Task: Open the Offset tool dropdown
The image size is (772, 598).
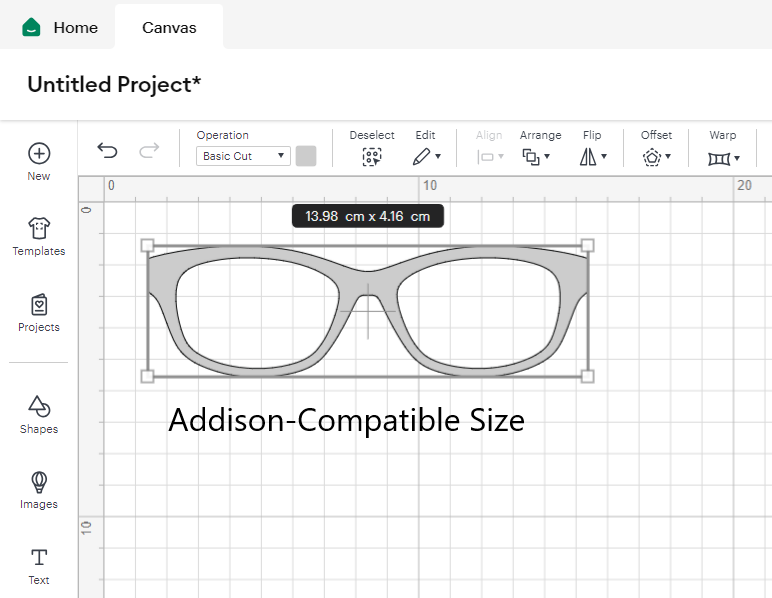Action: tap(656, 157)
